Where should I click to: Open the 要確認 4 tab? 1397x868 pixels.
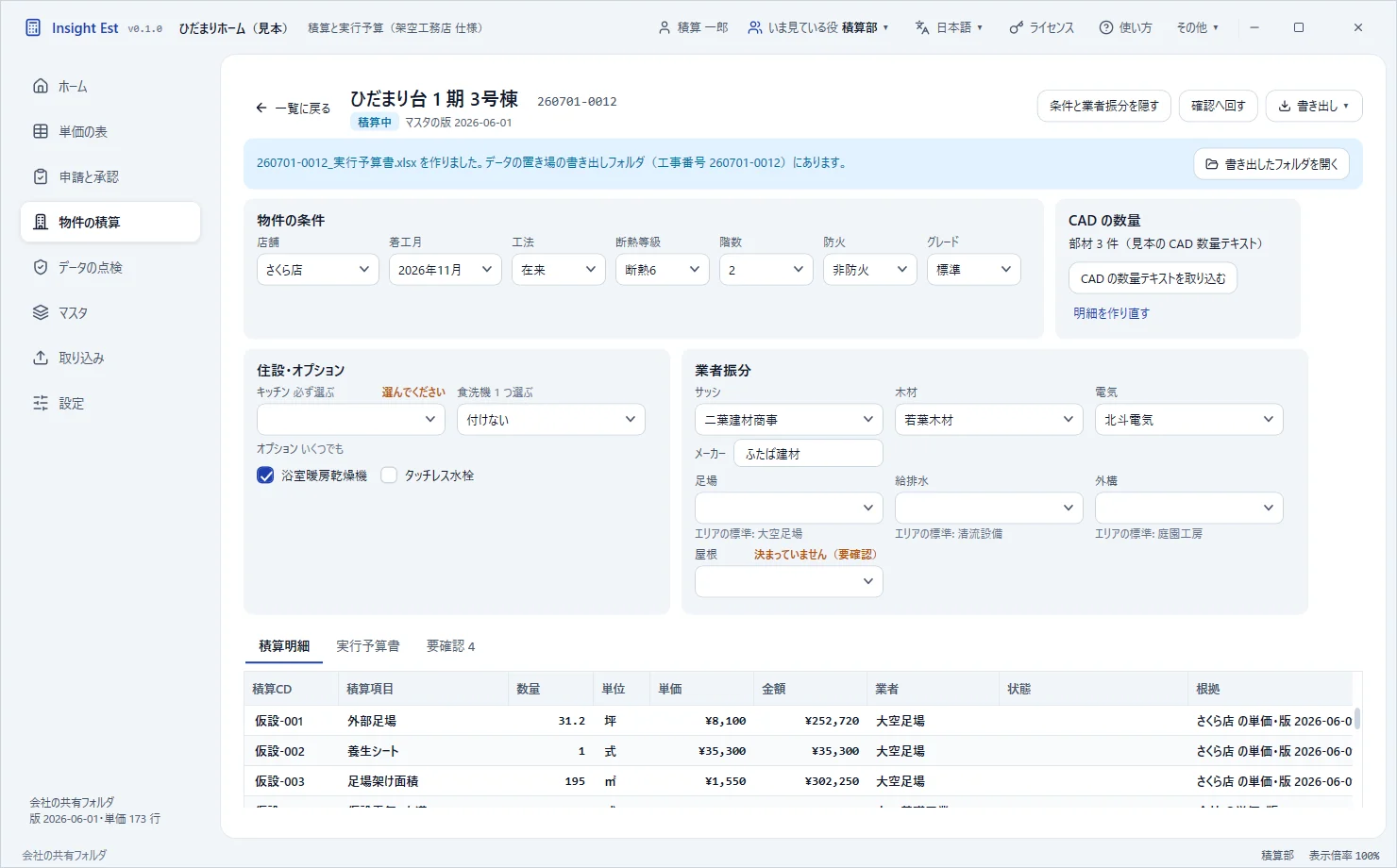point(450,646)
